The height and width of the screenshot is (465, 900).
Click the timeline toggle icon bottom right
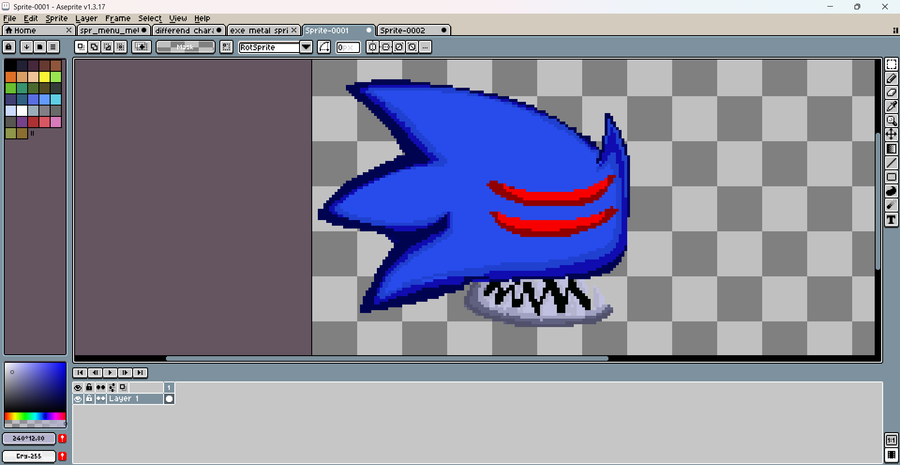pyautogui.click(x=891, y=455)
